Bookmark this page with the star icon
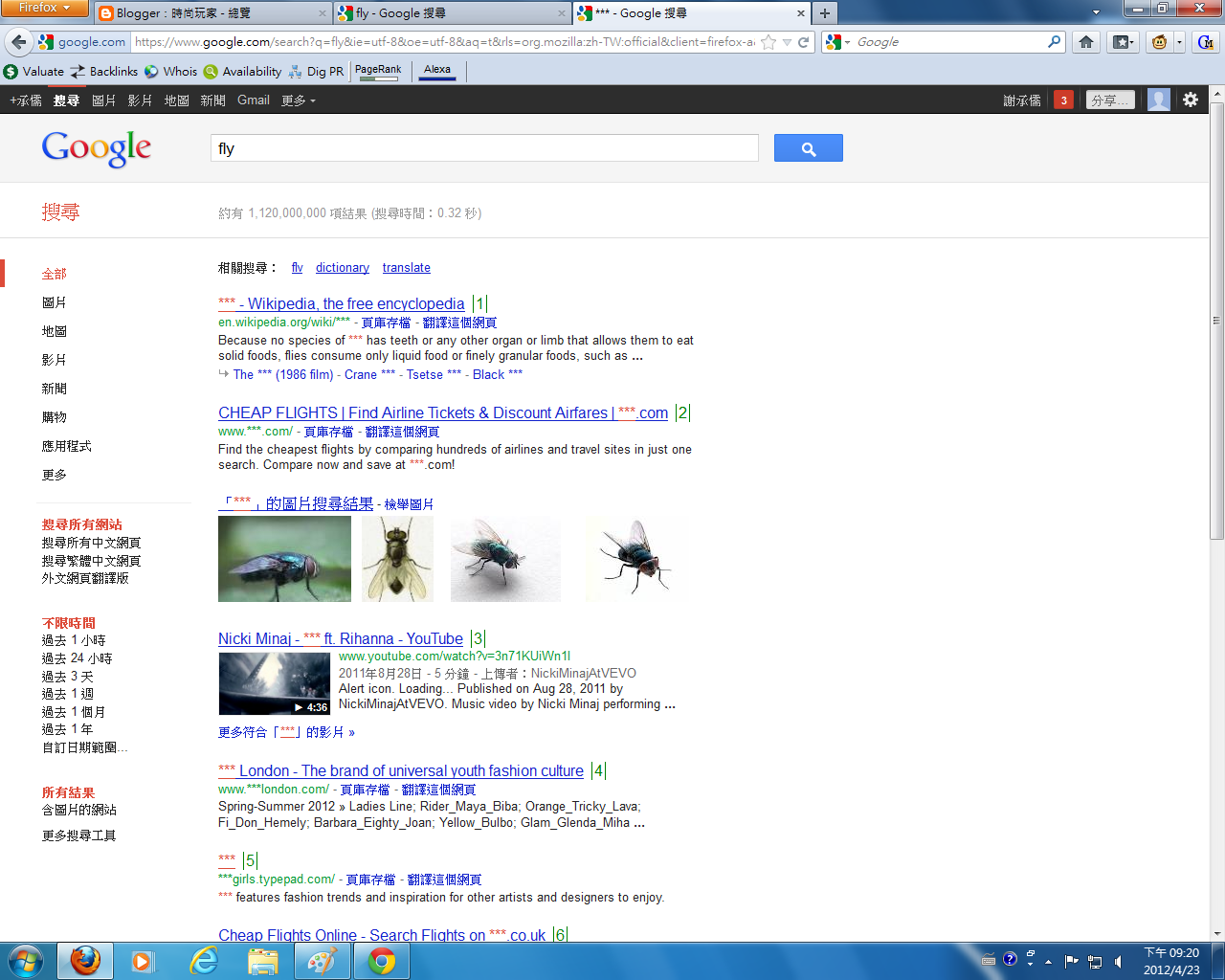 click(768, 42)
